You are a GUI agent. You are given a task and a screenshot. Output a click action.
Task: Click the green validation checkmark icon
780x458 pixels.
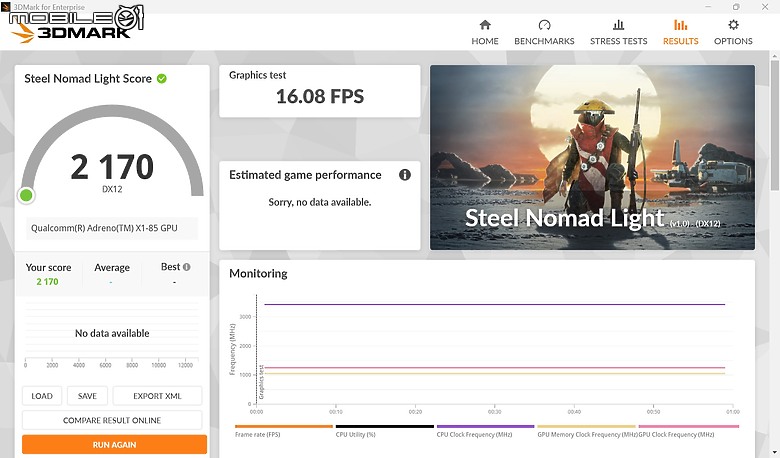coord(162,79)
